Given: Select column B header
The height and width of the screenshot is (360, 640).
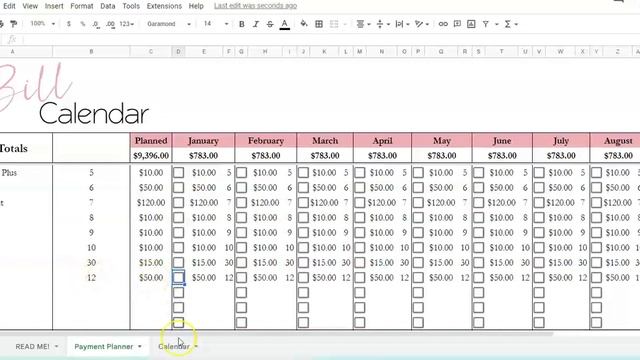Looking at the screenshot, I should (x=91, y=51).
